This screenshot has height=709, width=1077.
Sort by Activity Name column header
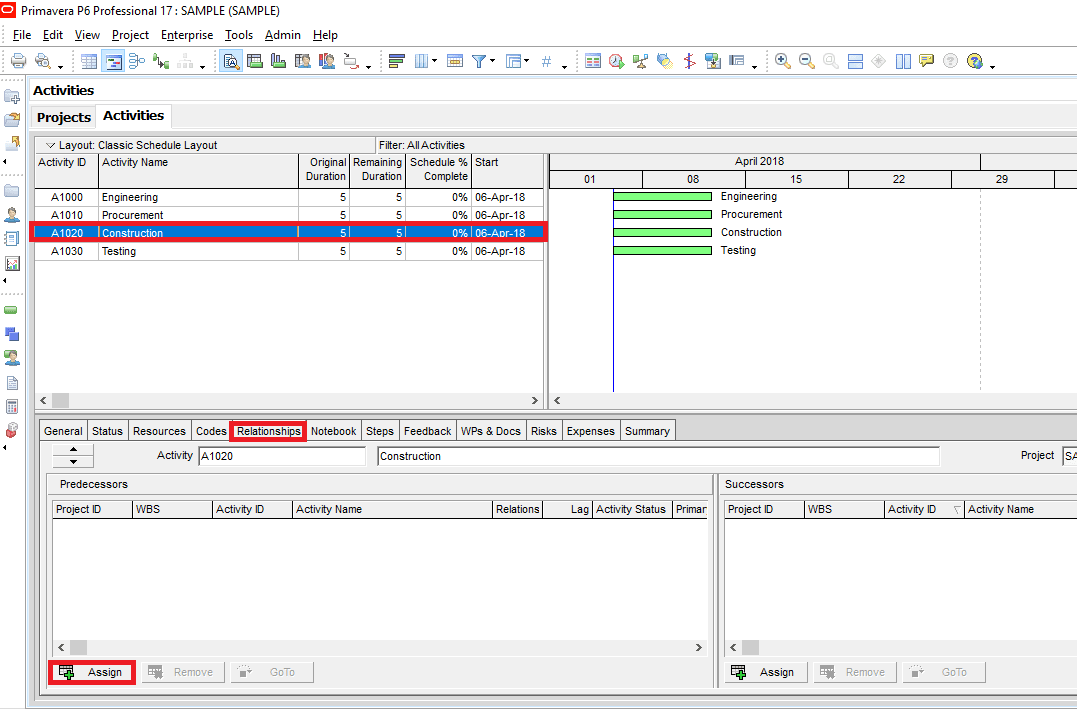click(199, 170)
